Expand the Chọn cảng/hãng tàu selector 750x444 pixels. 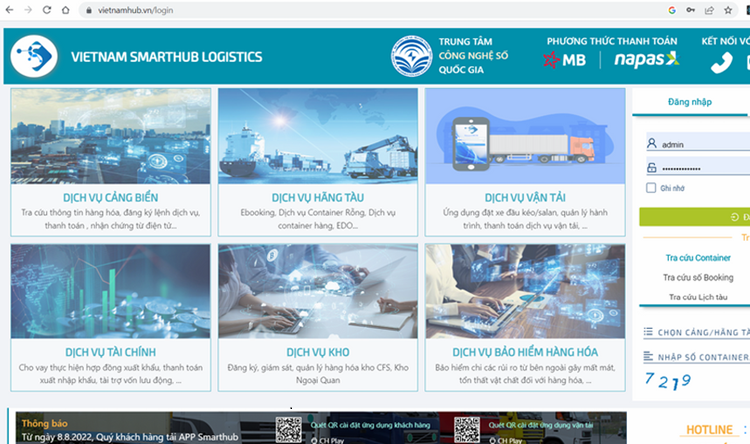pos(700,332)
